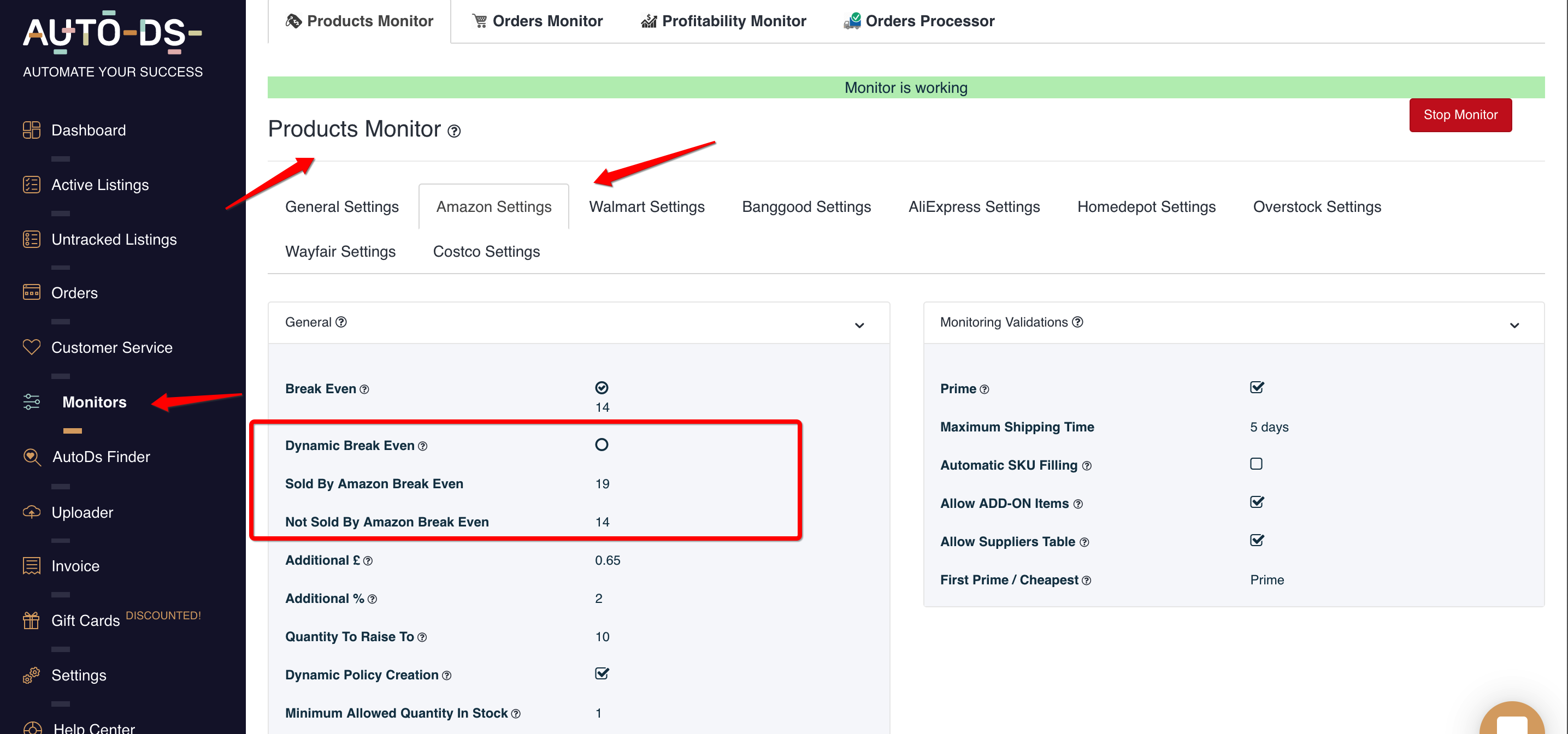Click the Untracked Listings sidebar icon
This screenshot has width=1568, height=734.
31,239
